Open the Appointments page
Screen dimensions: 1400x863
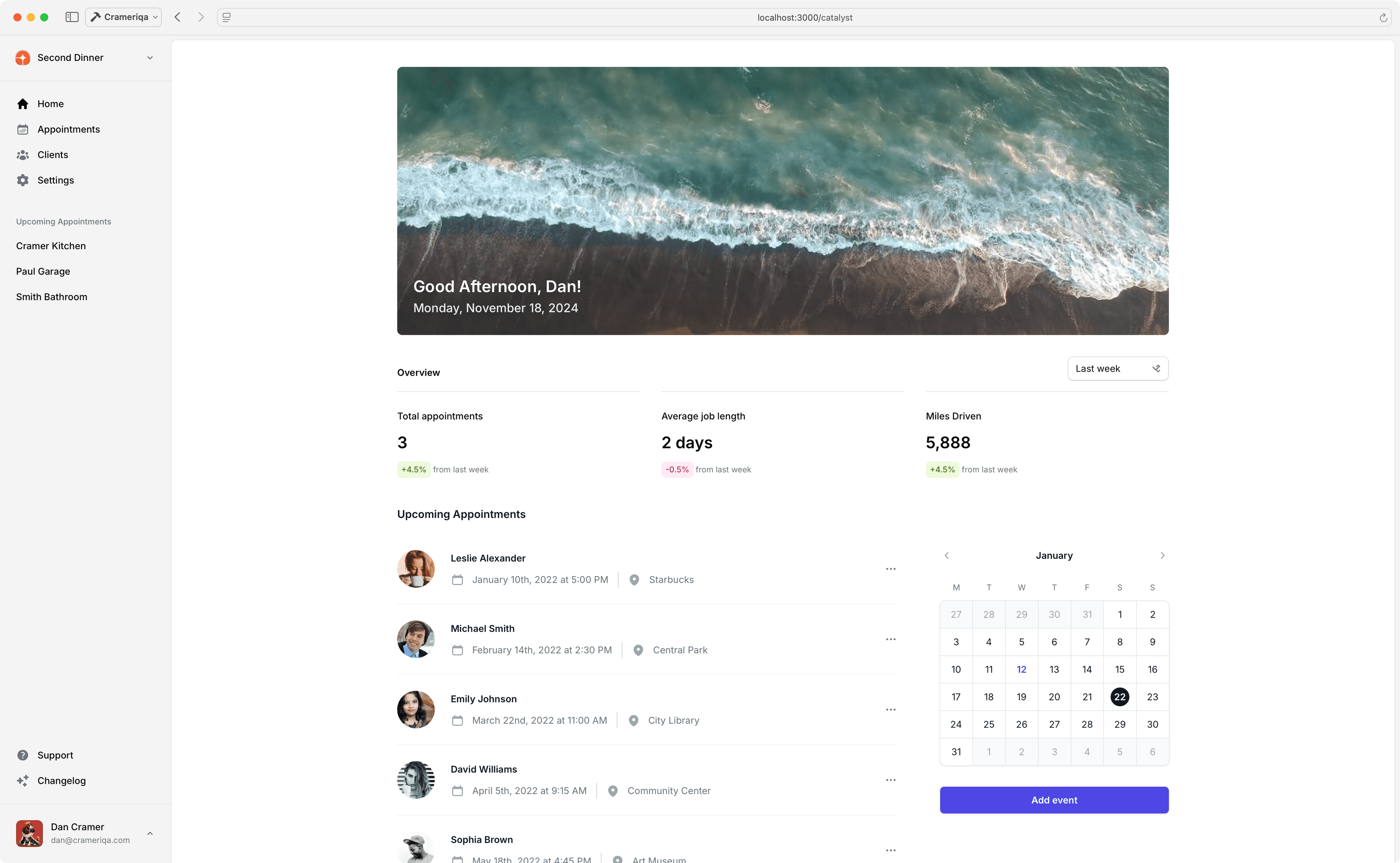tap(86, 129)
